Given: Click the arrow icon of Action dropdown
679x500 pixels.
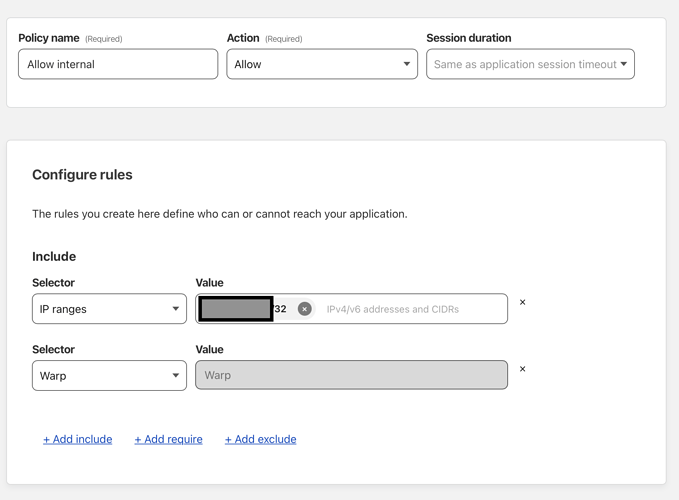Looking at the screenshot, I should (406, 64).
